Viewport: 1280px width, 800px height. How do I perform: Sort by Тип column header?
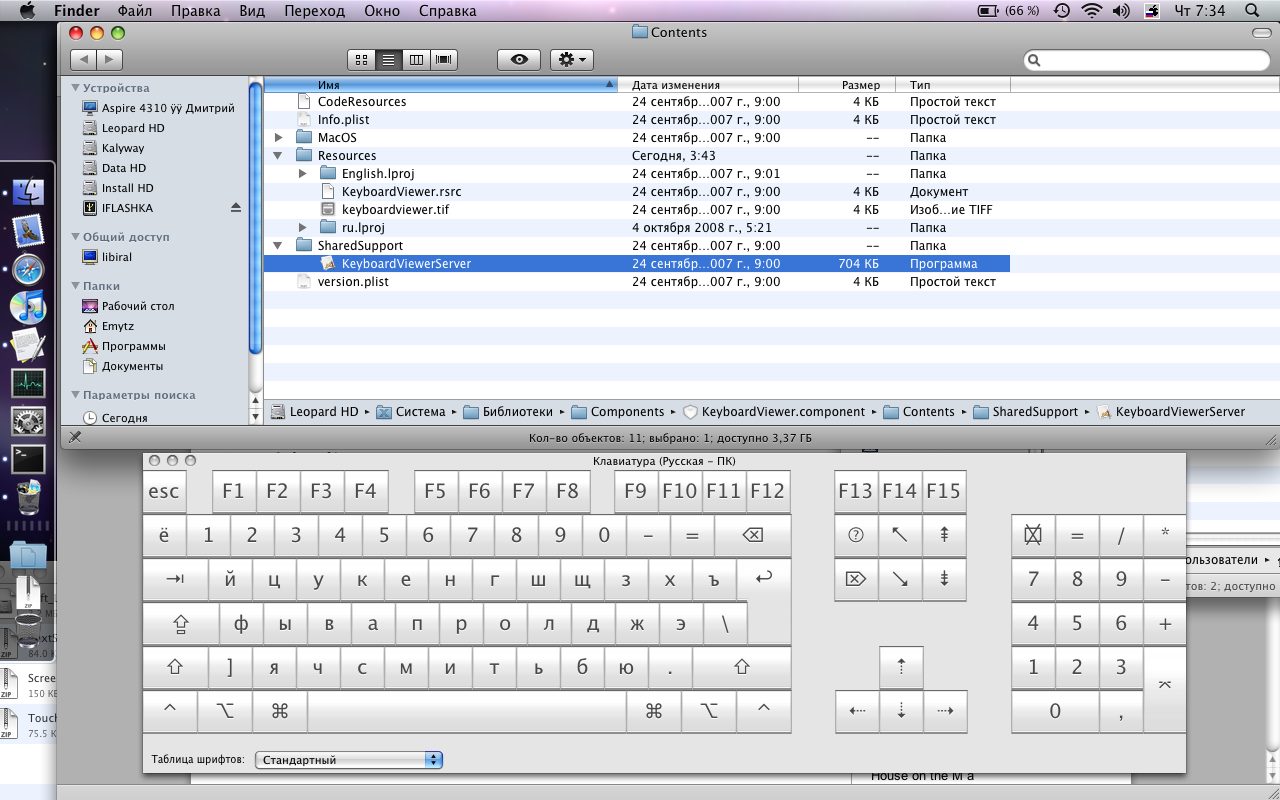coord(952,85)
